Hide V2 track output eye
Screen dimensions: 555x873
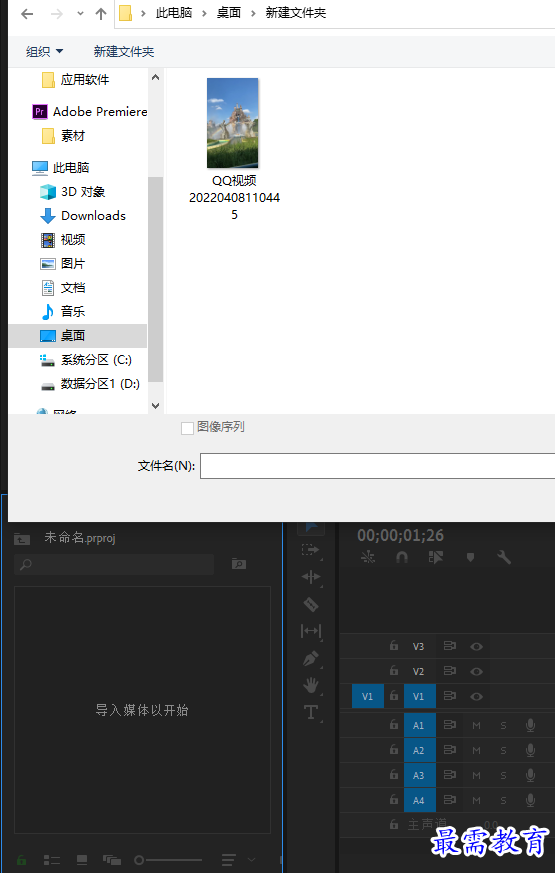tap(476, 671)
